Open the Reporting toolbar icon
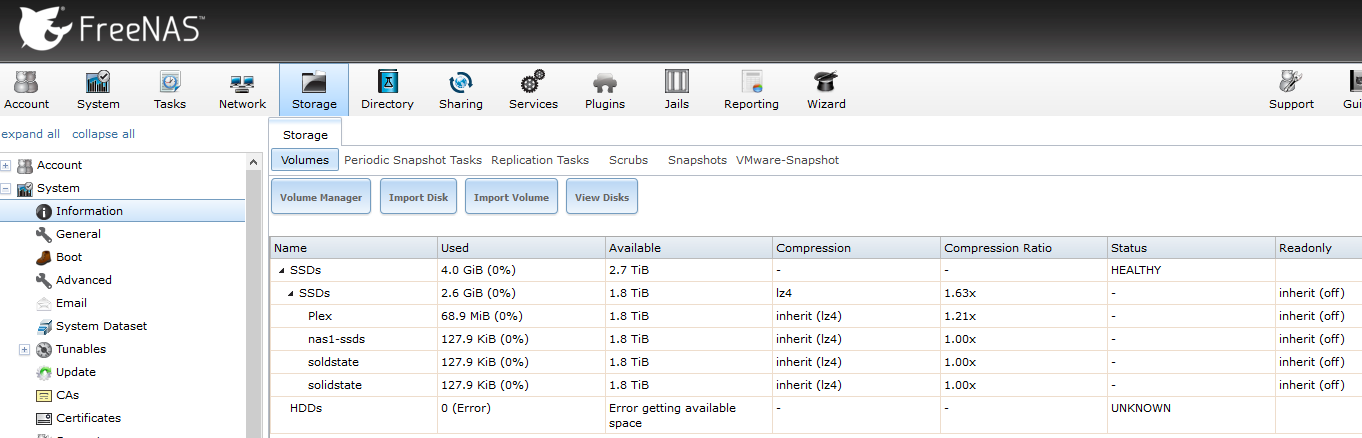Viewport: 1362px width, 438px height. [x=751, y=90]
